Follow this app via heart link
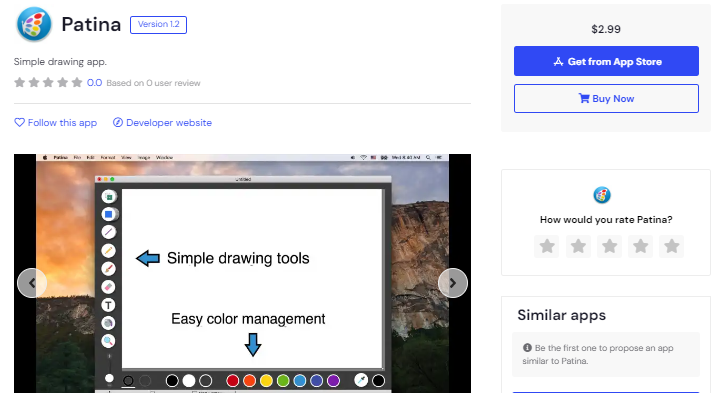The height and width of the screenshot is (393, 712). [x=55, y=123]
